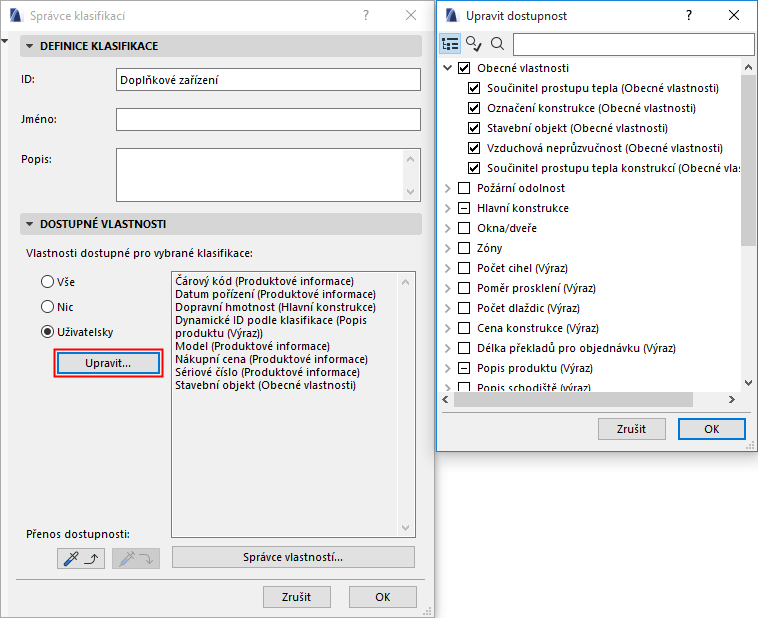758x618 pixels.
Task: Select Sériové číslo (Produktové informace) entry
Action: (x=267, y=372)
